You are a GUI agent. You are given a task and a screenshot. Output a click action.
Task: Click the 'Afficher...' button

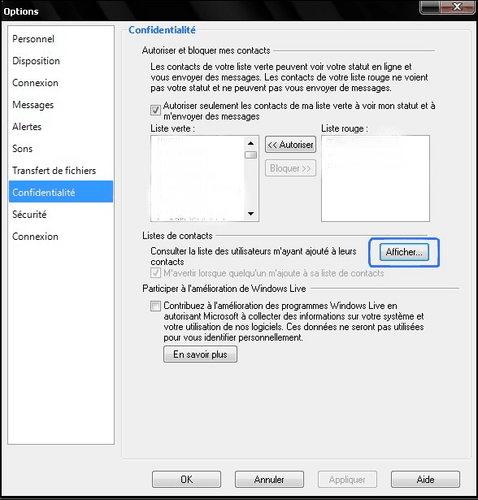pyautogui.click(x=404, y=252)
